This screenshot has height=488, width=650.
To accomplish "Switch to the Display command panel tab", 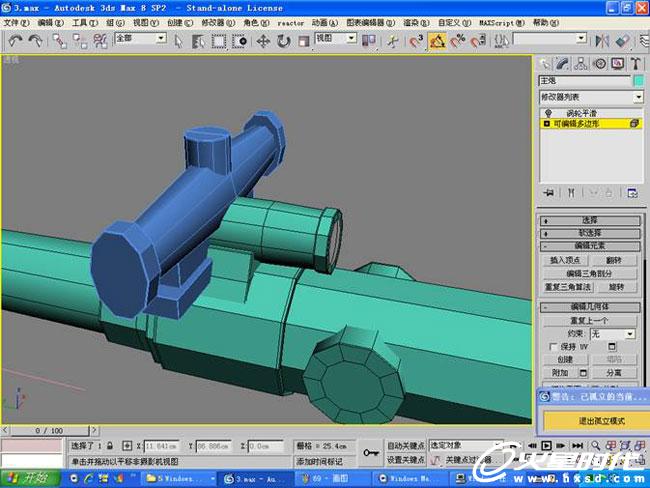I will [x=618, y=64].
